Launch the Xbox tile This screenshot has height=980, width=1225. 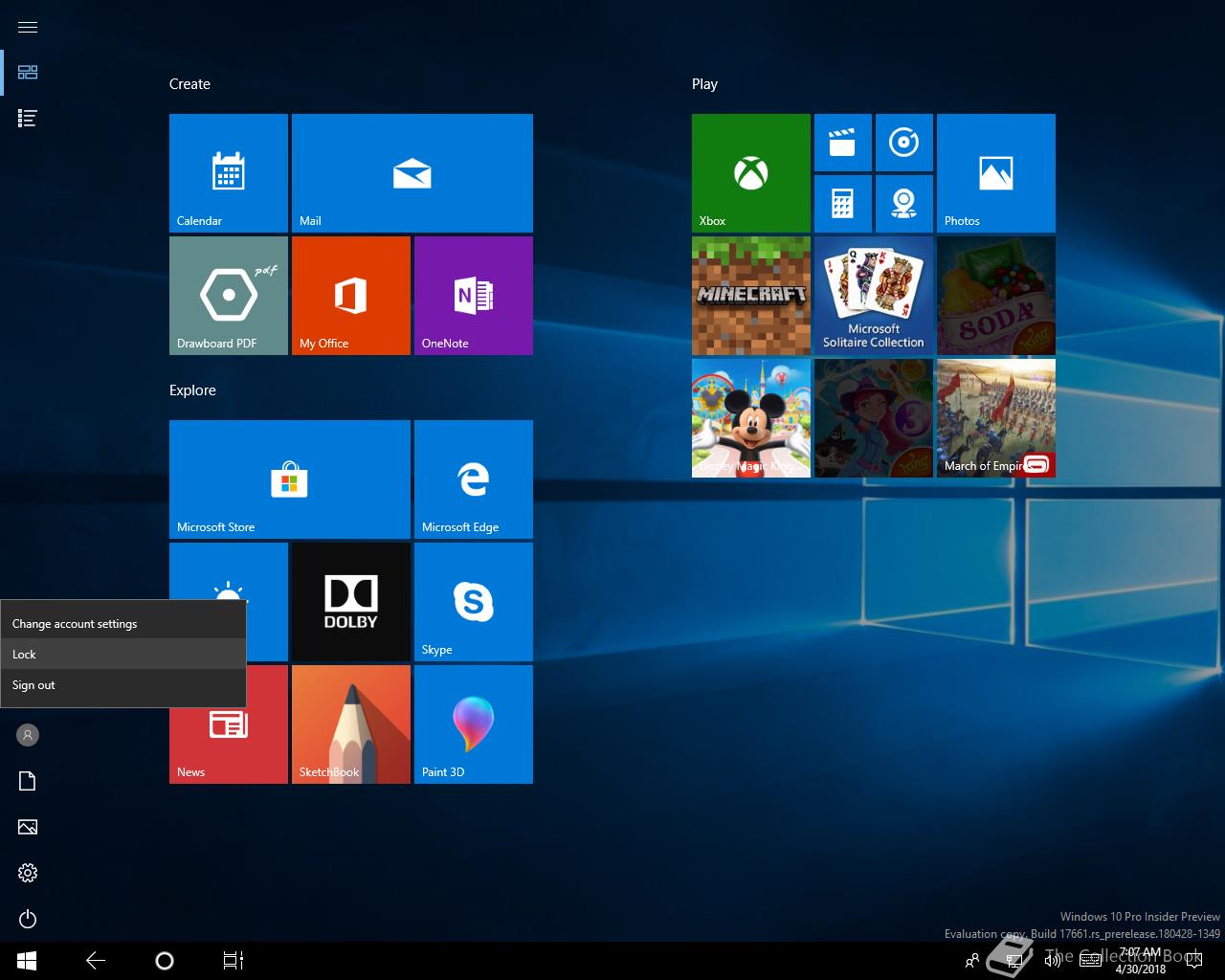click(x=751, y=173)
